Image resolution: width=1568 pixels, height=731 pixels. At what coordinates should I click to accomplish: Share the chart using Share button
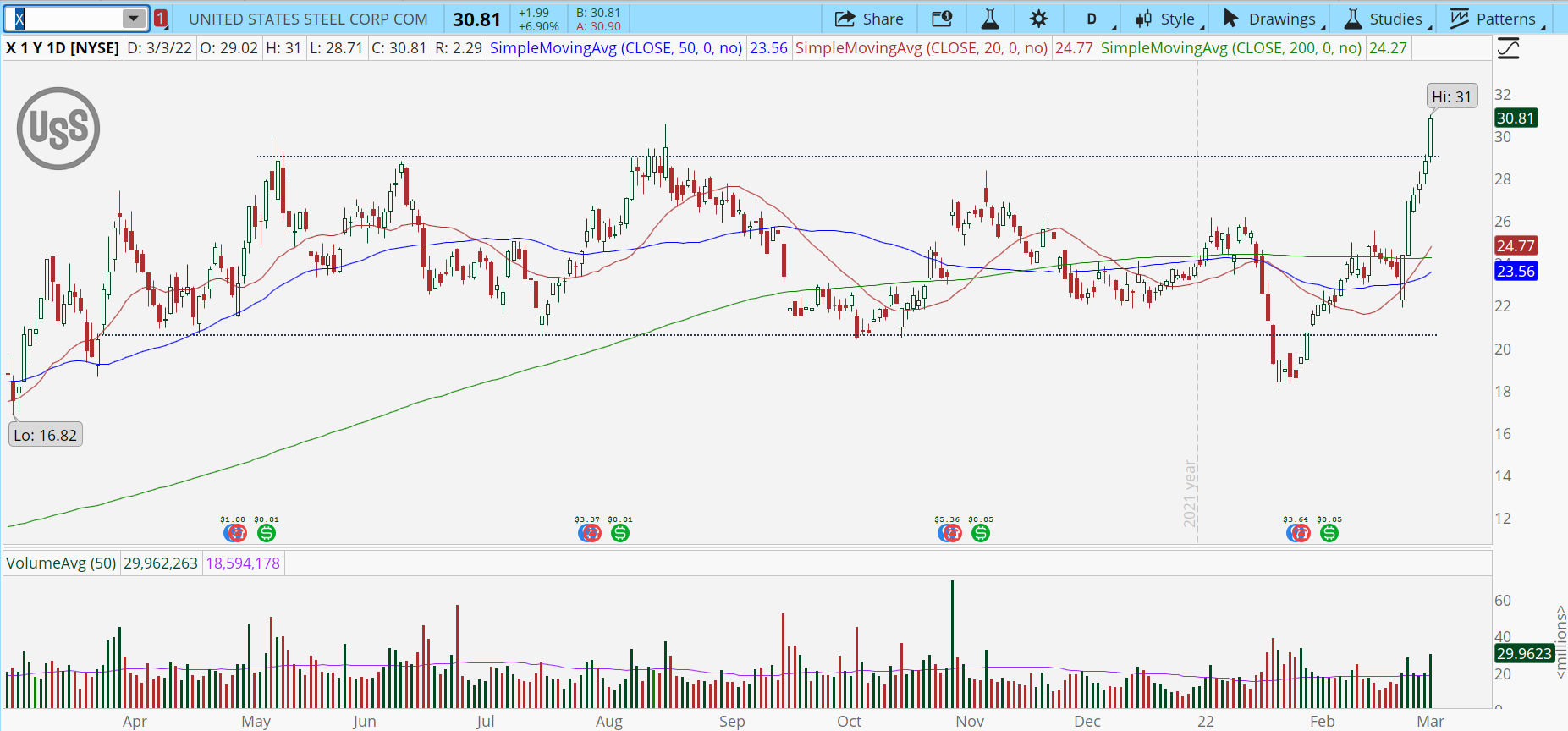[x=869, y=19]
